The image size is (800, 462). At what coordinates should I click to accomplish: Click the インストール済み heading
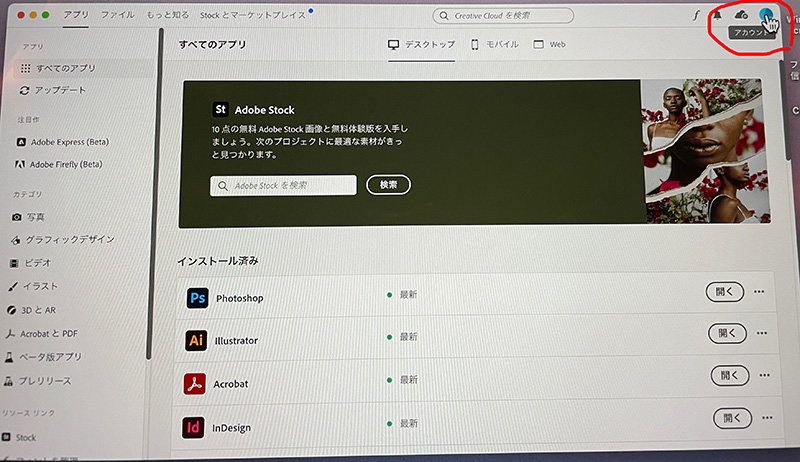218,261
